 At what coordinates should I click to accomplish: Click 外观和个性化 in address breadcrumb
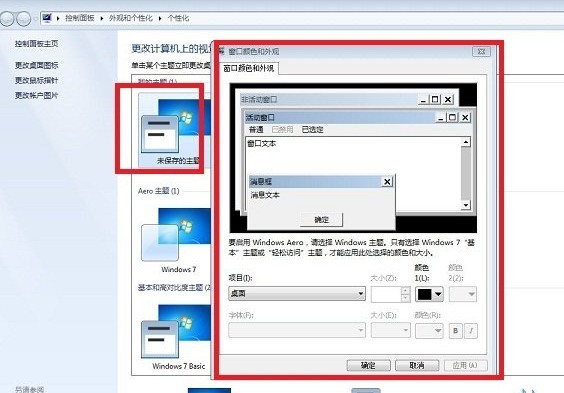(x=131, y=18)
